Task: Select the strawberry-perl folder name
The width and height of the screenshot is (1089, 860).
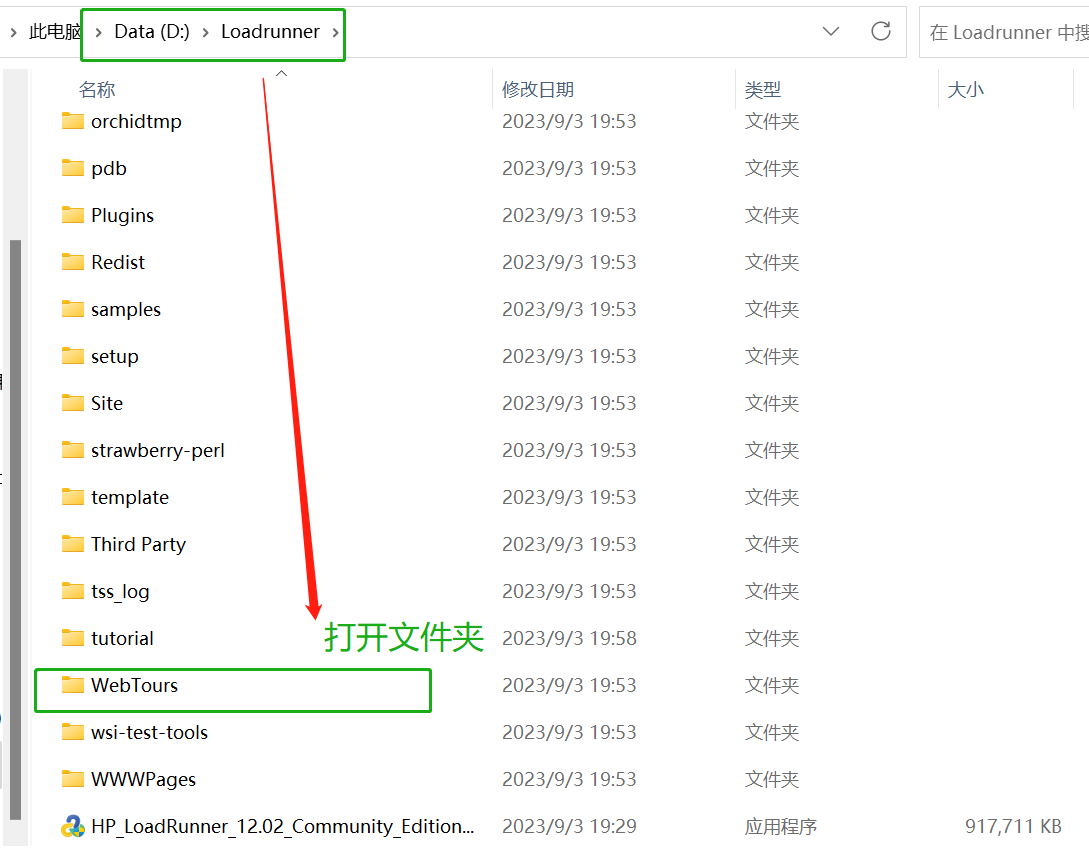Action: coord(158,450)
